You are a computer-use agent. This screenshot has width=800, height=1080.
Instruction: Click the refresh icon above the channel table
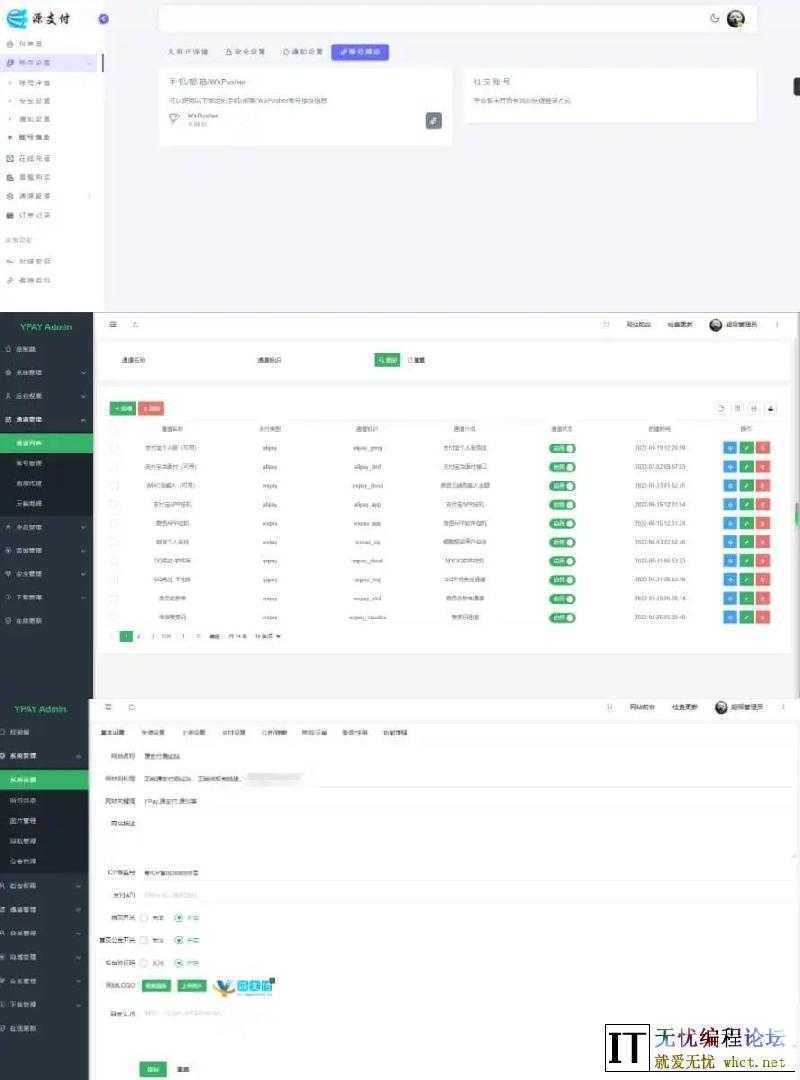(x=721, y=408)
